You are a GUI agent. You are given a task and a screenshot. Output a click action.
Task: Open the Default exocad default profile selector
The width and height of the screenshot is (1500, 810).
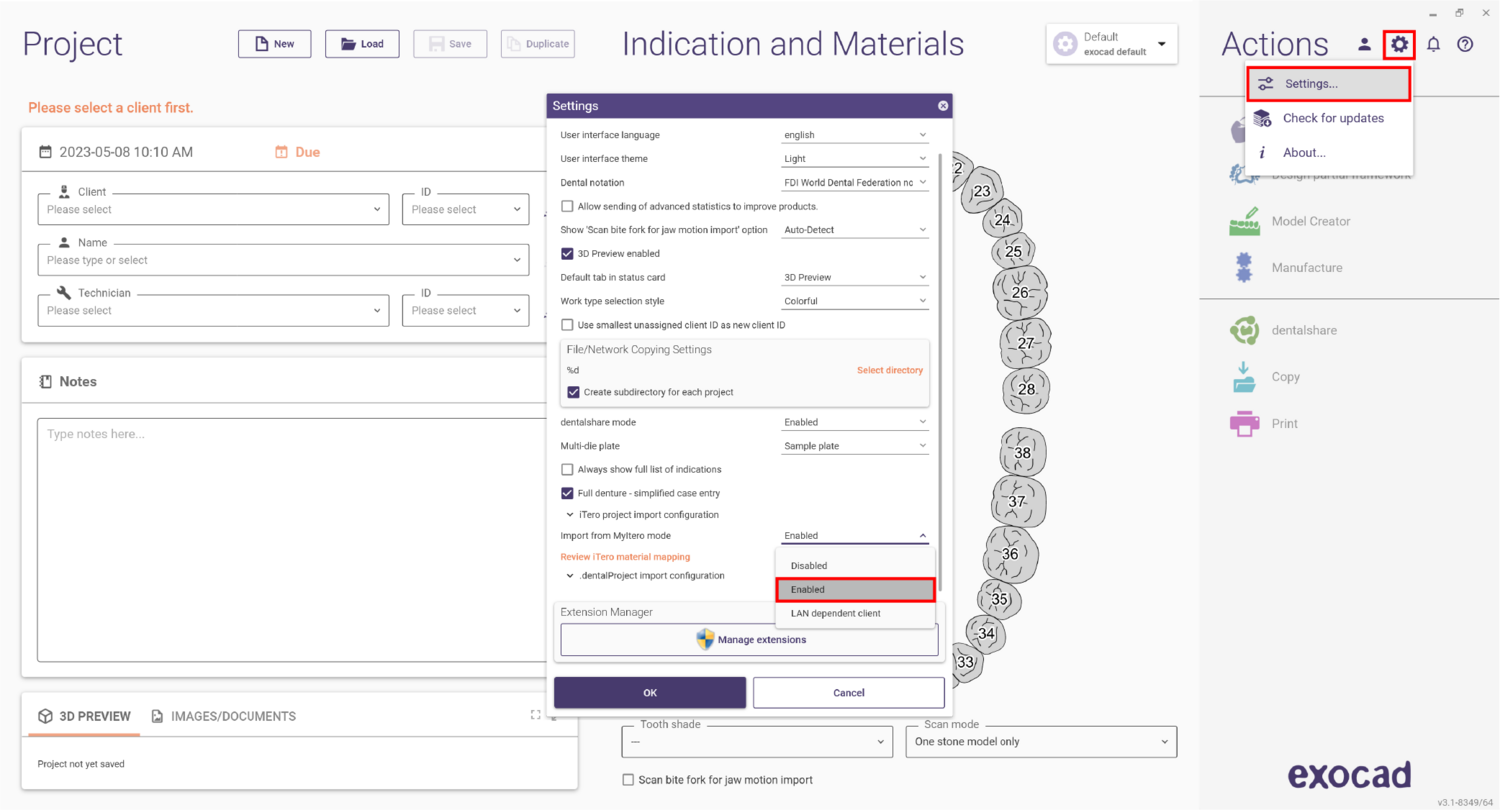click(x=1112, y=44)
